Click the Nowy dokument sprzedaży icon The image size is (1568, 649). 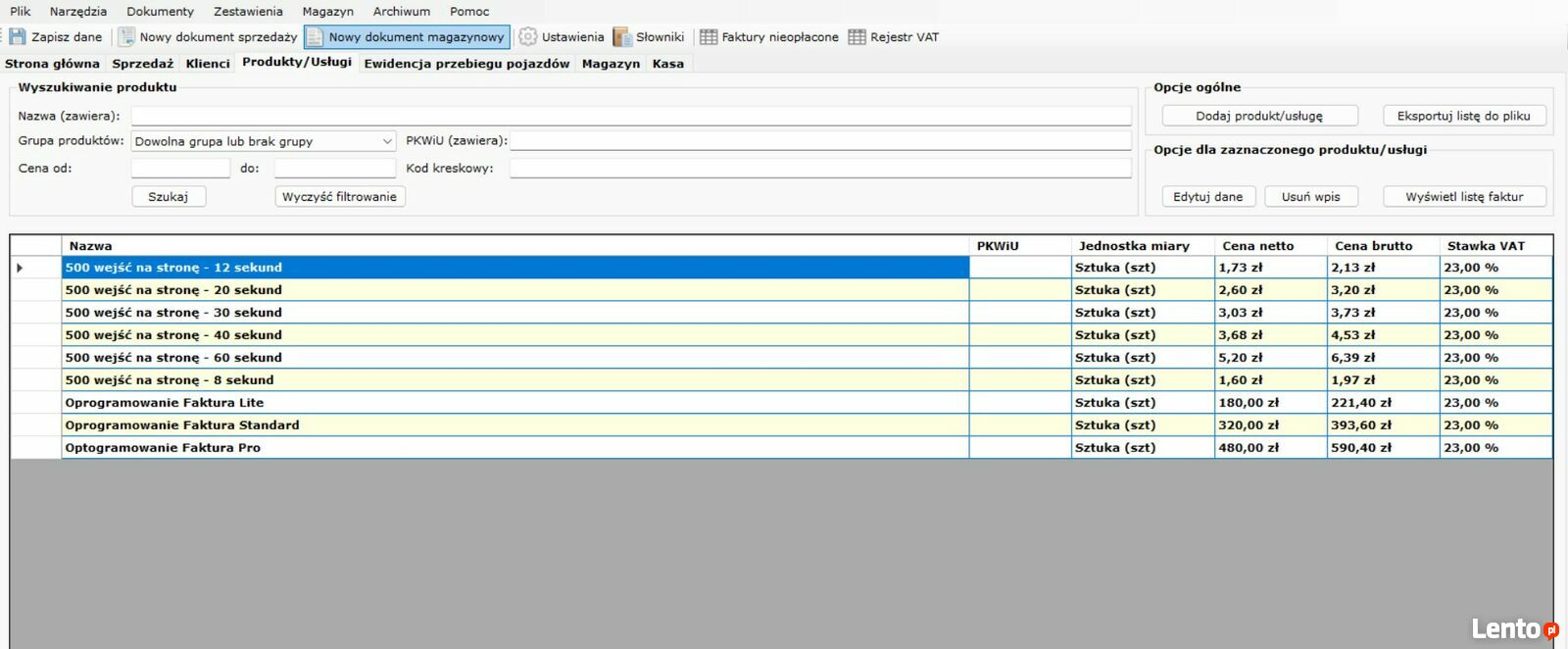click(x=126, y=37)
